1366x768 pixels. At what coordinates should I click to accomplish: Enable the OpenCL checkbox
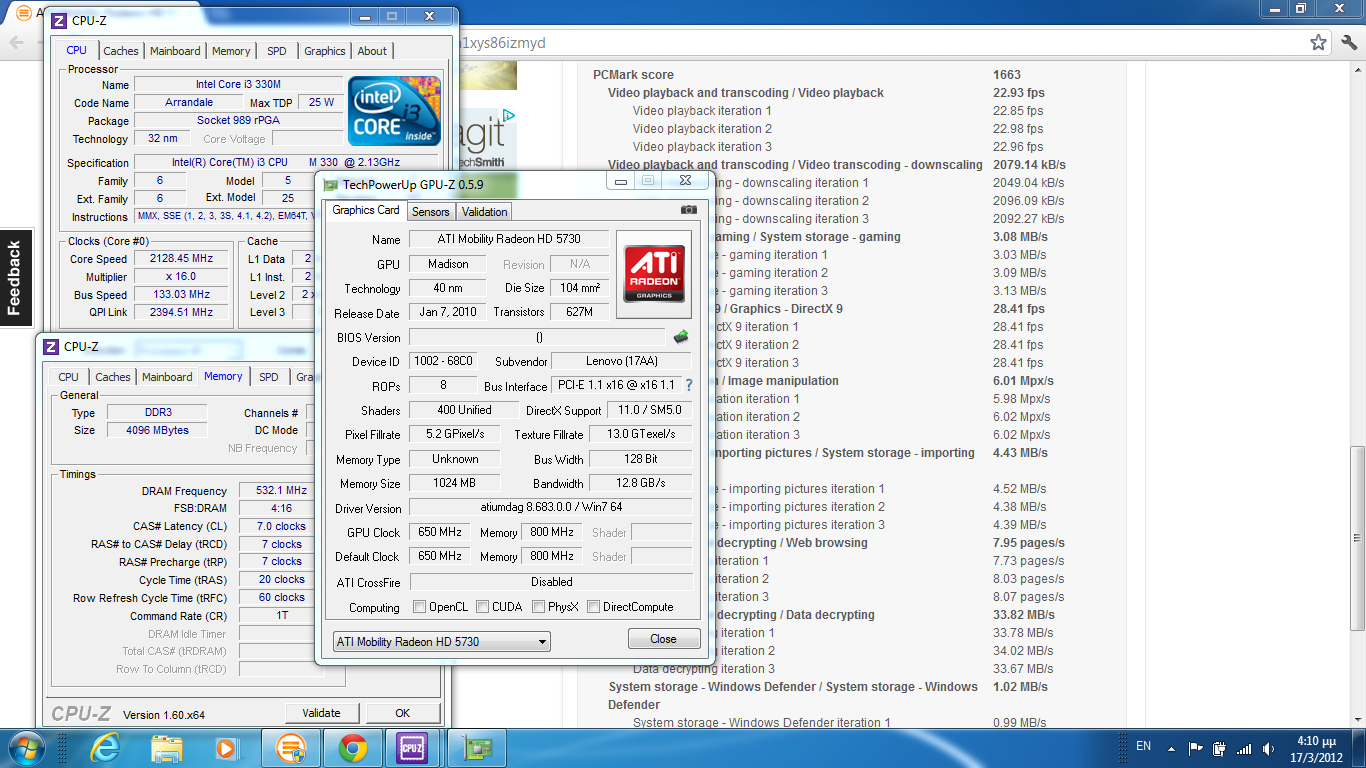coord(420,607)
